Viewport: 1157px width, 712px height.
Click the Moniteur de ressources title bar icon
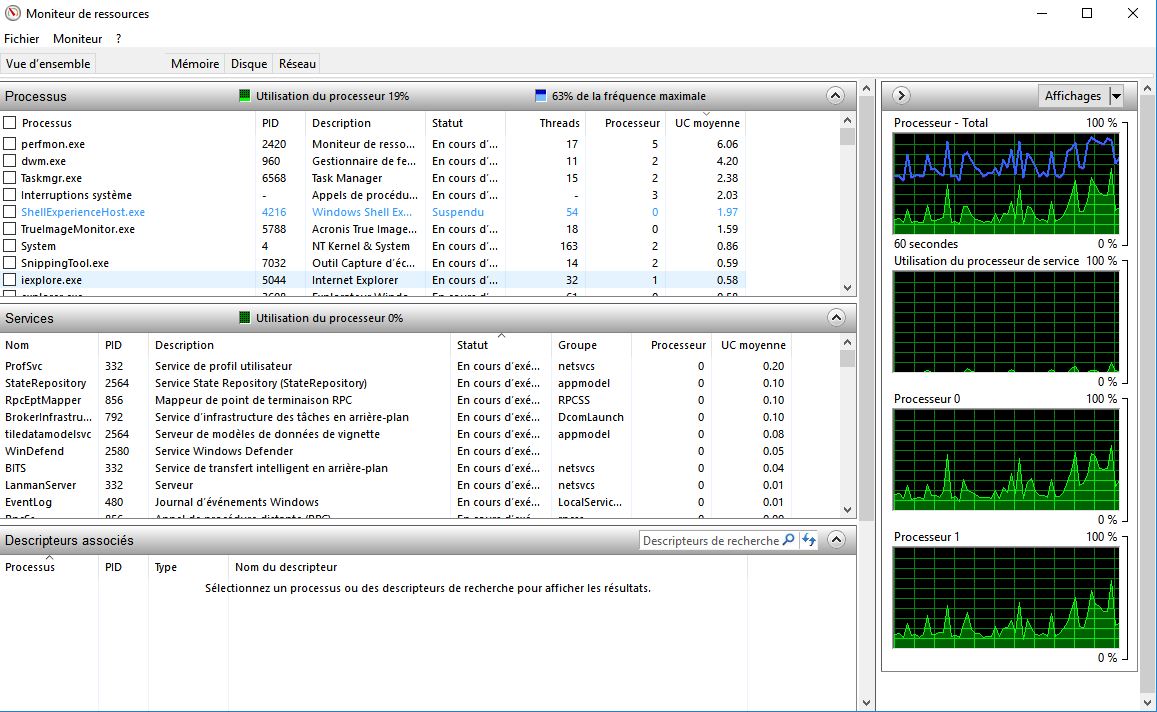pyautogui.click(x=13, y=13)
